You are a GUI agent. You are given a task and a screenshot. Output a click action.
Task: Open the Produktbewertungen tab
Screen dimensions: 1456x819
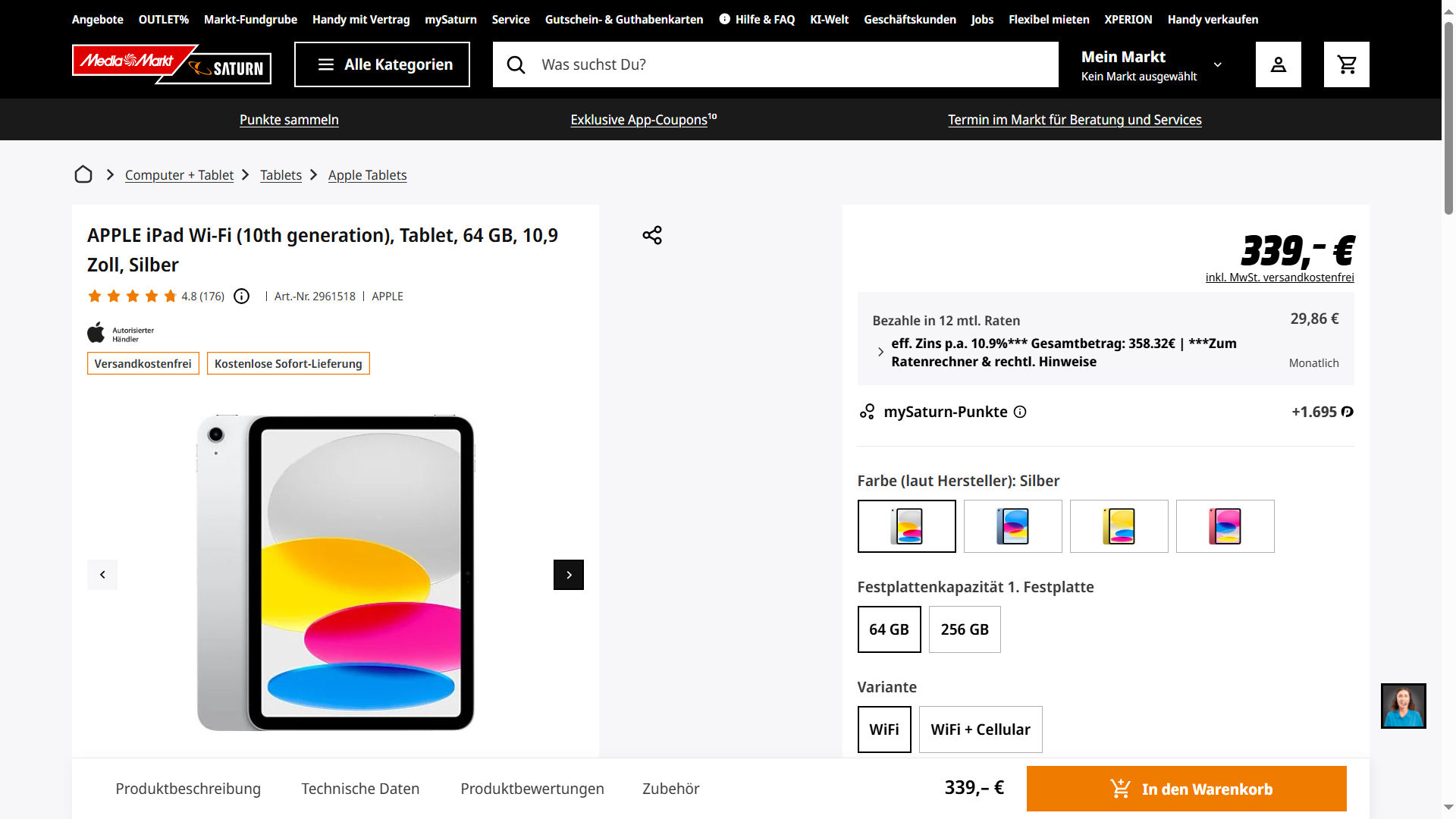(532, 789)
